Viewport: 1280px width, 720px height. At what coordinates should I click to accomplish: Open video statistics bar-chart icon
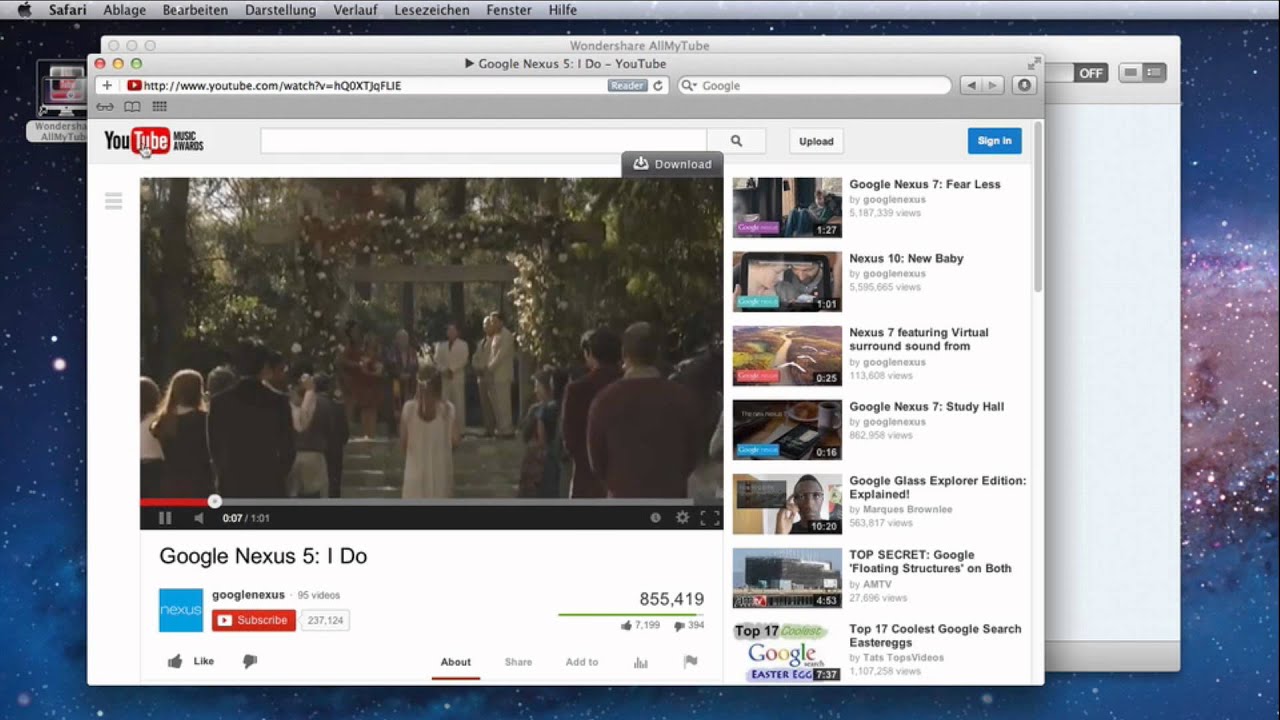point(641,662)
